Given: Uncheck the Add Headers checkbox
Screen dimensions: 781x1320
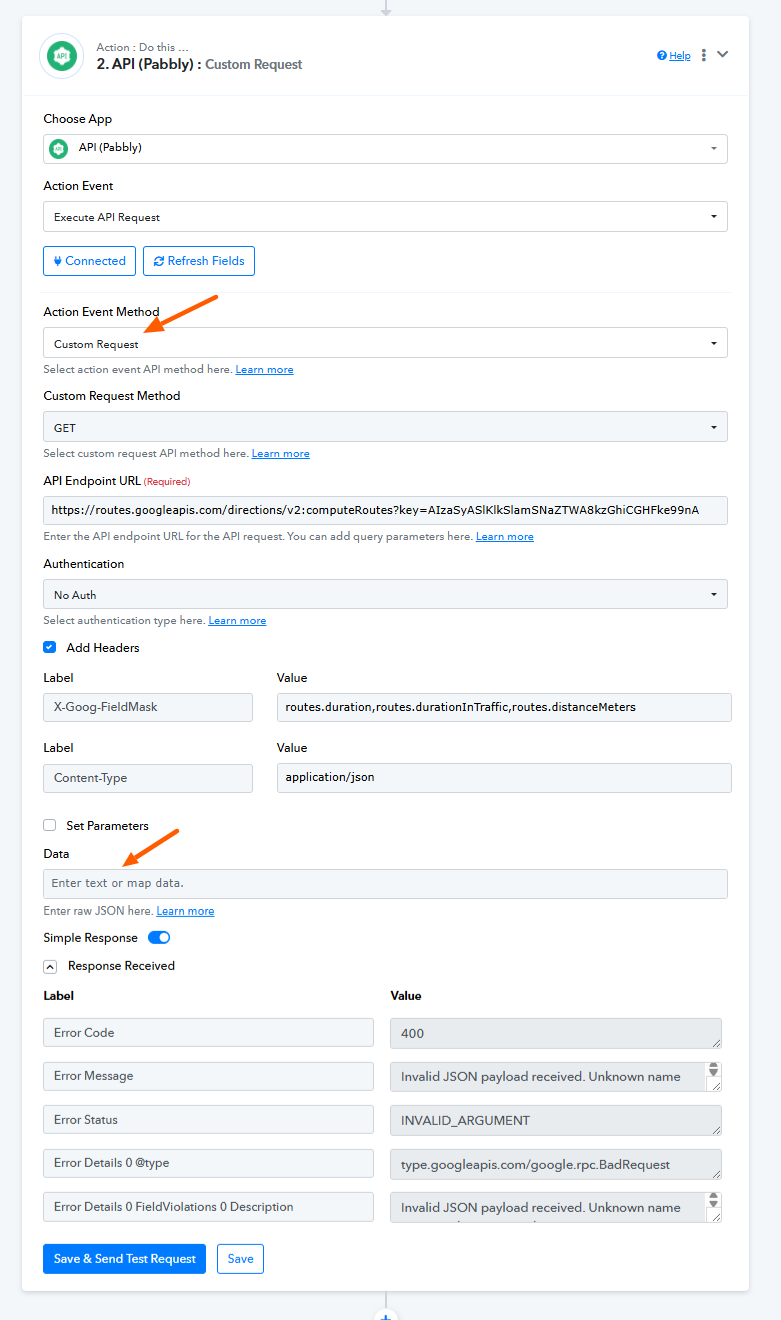Looking at the screenshot, I should coord(50,647).
